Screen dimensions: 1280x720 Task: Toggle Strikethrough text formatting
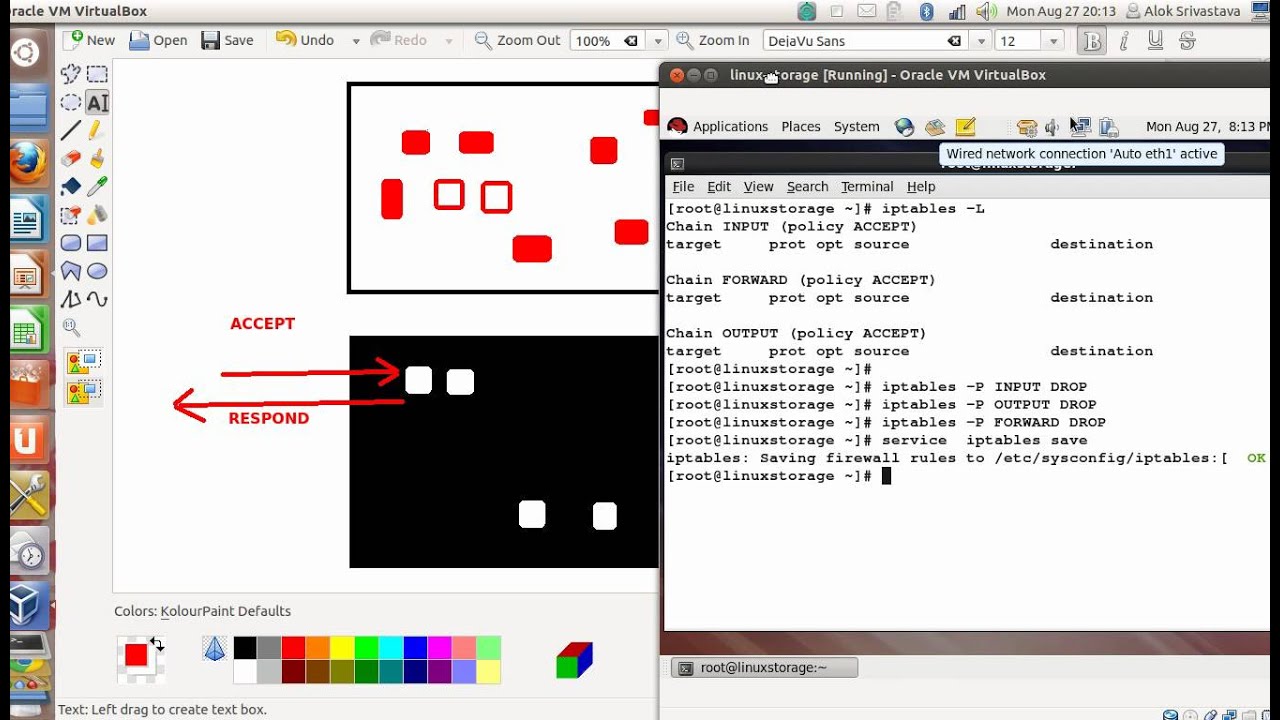(x=1187, y=41)
